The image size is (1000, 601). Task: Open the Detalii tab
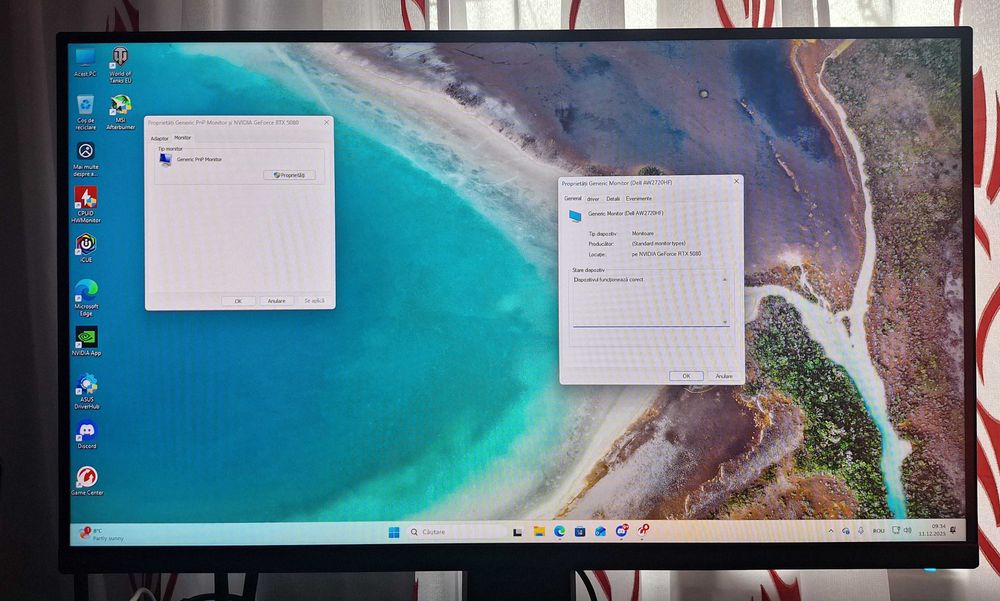[613, 199]
